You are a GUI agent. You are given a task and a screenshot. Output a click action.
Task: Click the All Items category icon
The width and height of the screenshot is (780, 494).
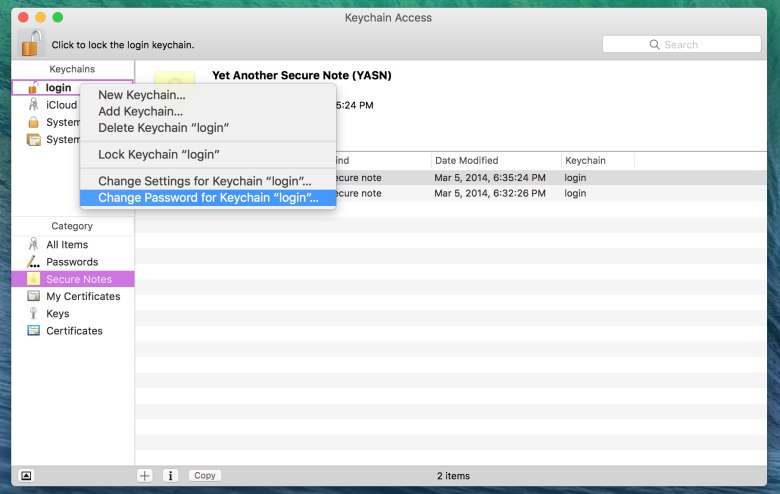point(34,245)
